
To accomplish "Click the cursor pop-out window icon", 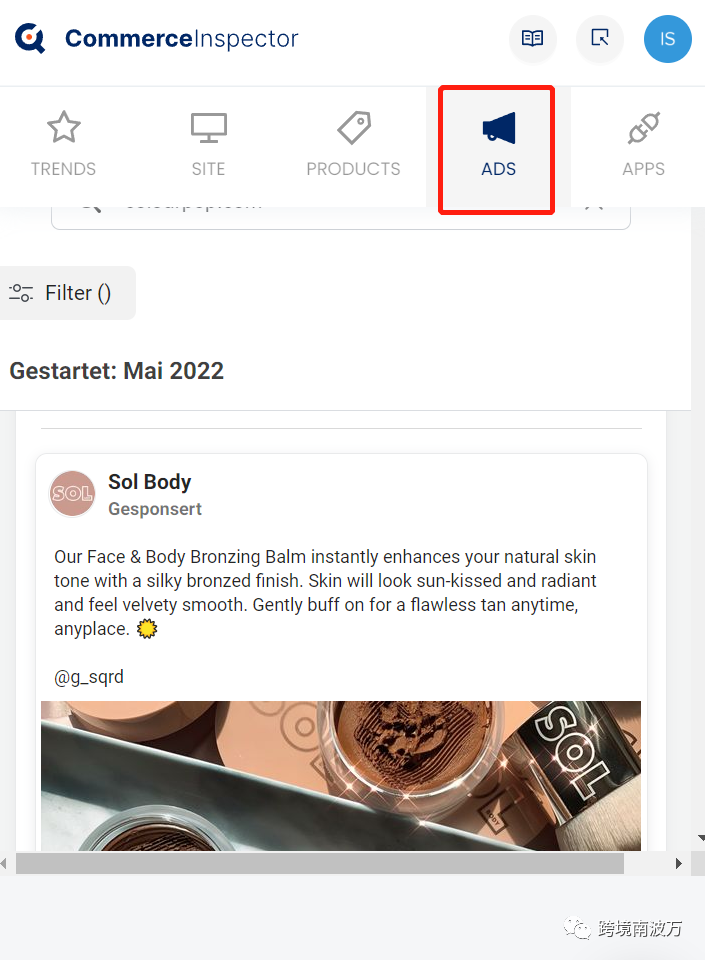I will point(600,39).
